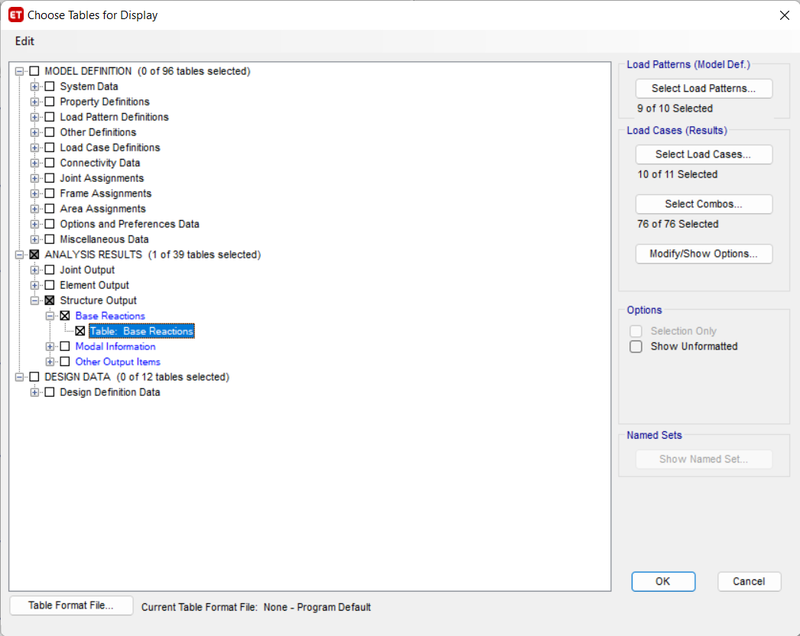Open the Modify/Show Options dialog
The image size is (800, 636).
704,253
